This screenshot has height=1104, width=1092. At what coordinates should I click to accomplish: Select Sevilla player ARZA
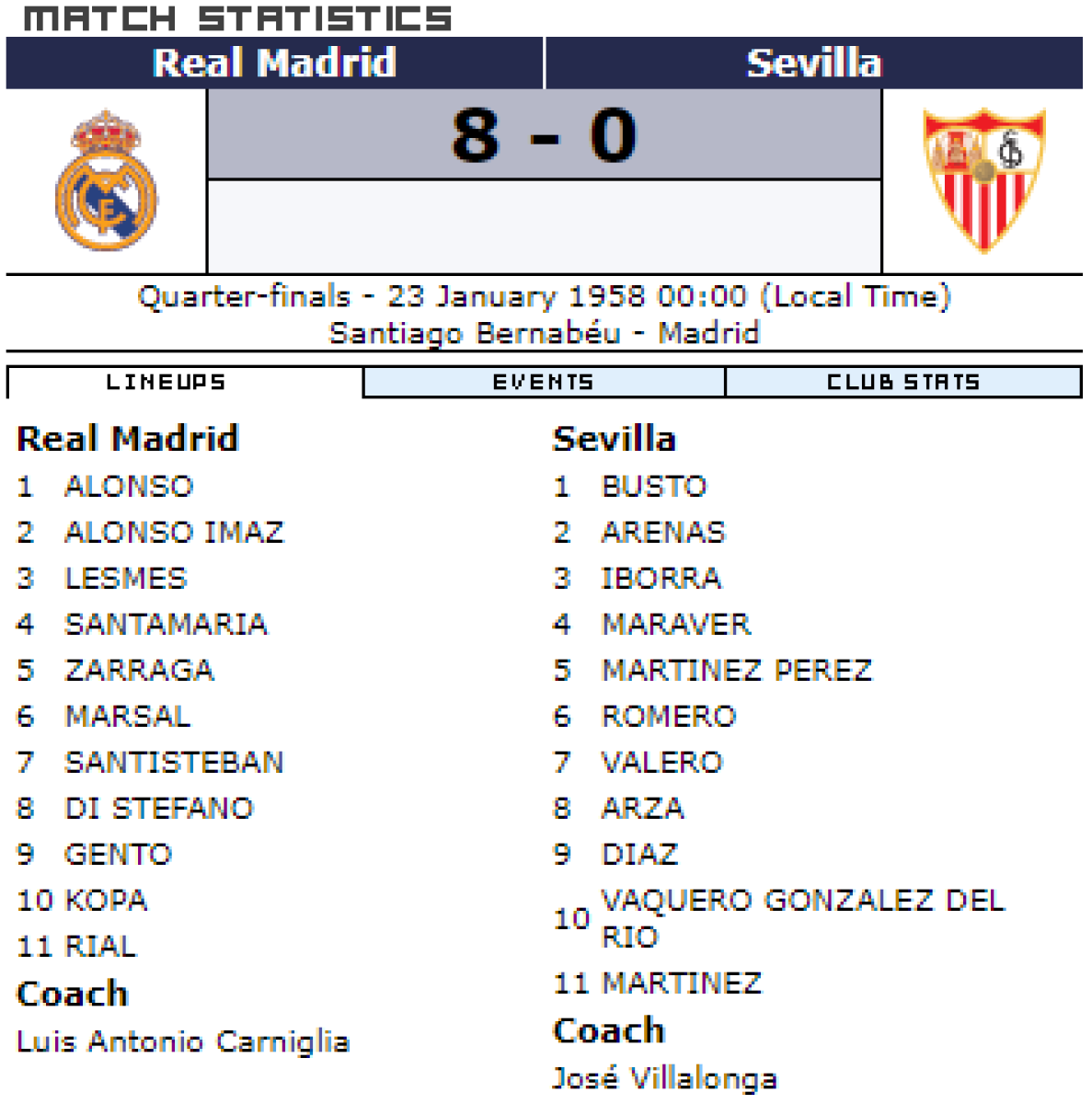click(642, 809)
